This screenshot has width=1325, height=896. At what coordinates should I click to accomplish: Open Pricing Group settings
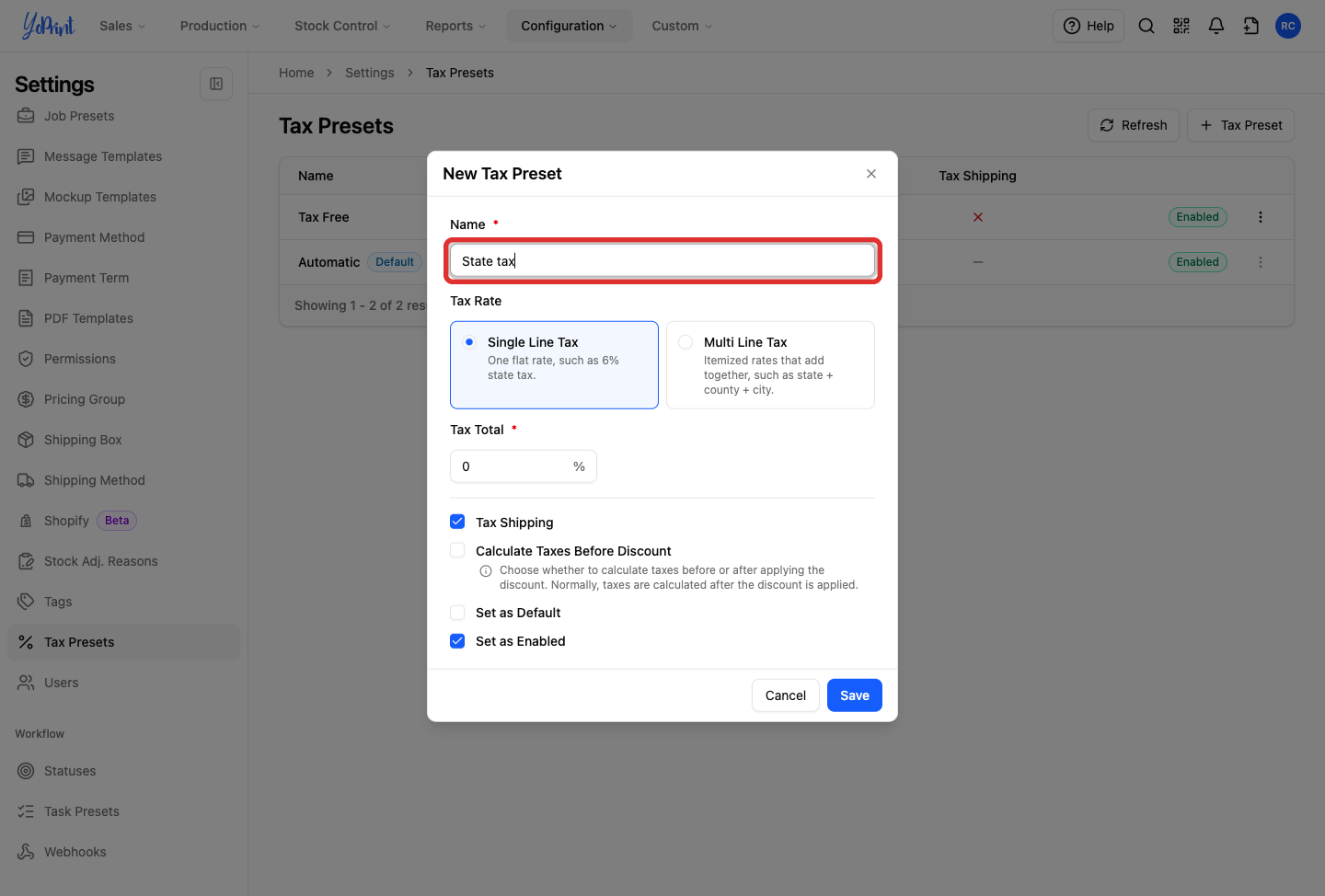click(123, 399)
